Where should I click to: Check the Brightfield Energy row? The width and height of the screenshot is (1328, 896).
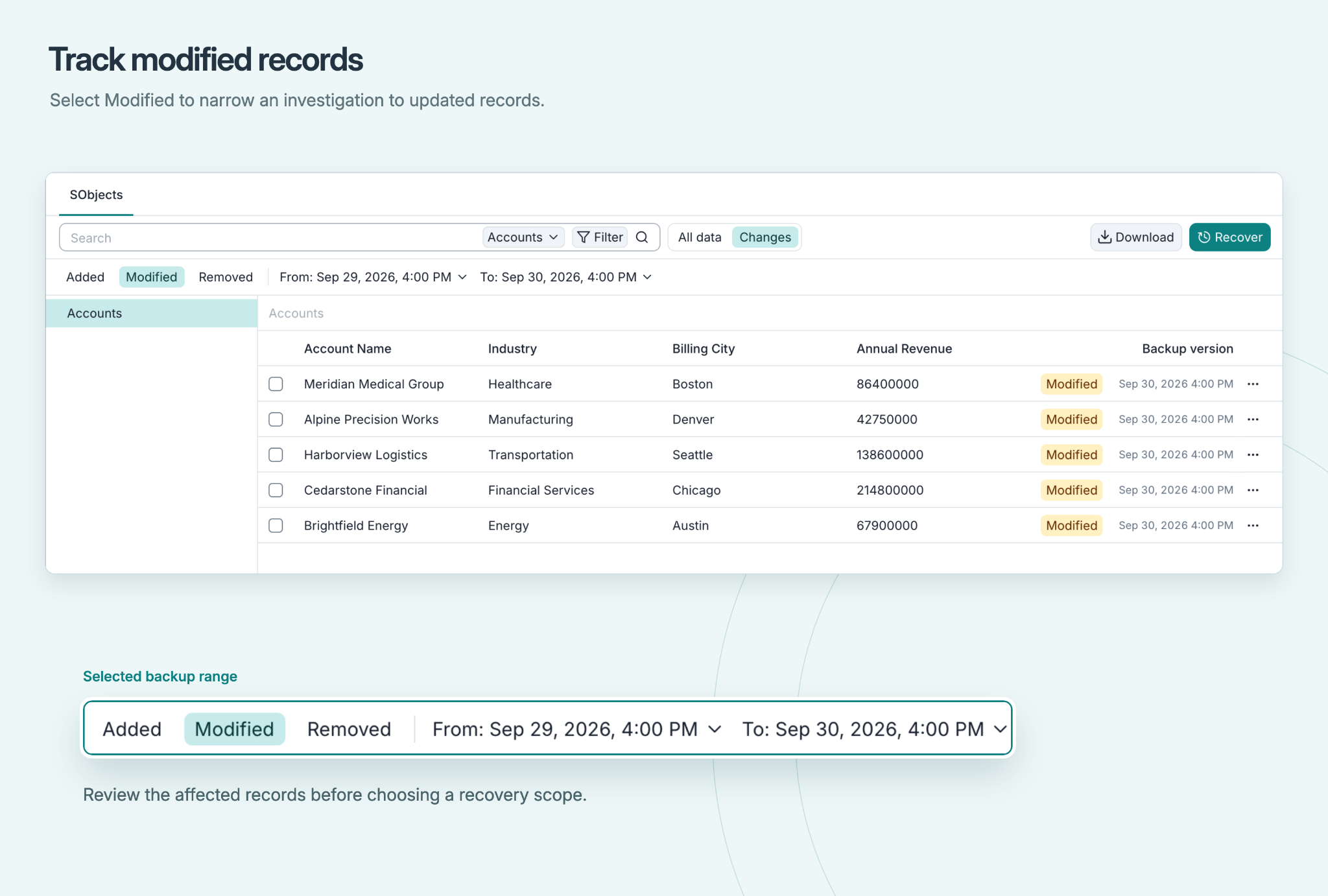click(276, 525)
